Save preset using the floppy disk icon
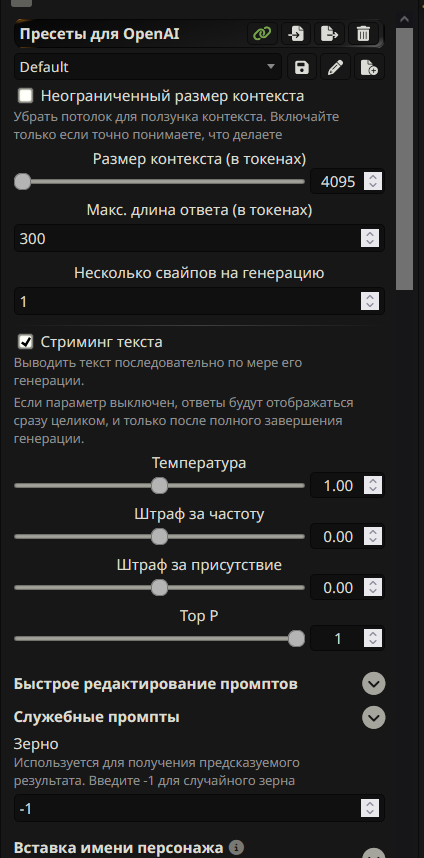Image resolution: width=424 pixels, height=858 pixels. (301, 67)
